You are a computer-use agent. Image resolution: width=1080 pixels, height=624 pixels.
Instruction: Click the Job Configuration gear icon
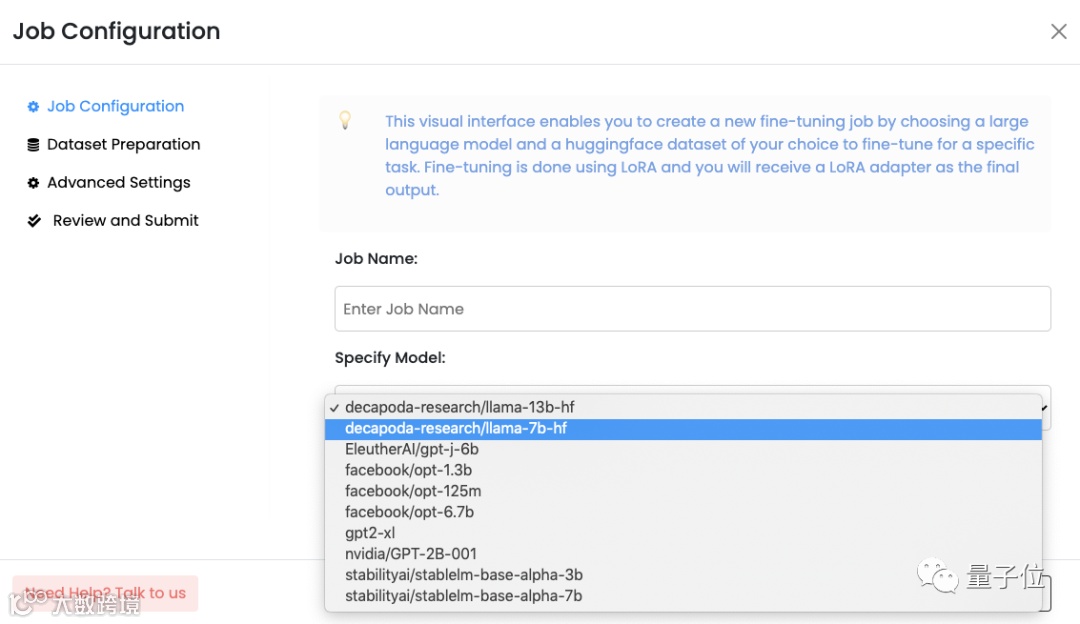[x=33, y=107]
